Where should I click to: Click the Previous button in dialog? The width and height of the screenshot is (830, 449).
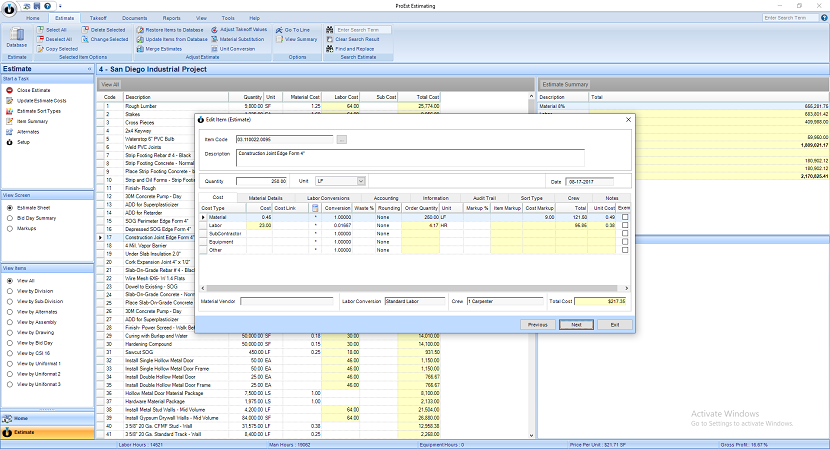[x=537, y=325]
